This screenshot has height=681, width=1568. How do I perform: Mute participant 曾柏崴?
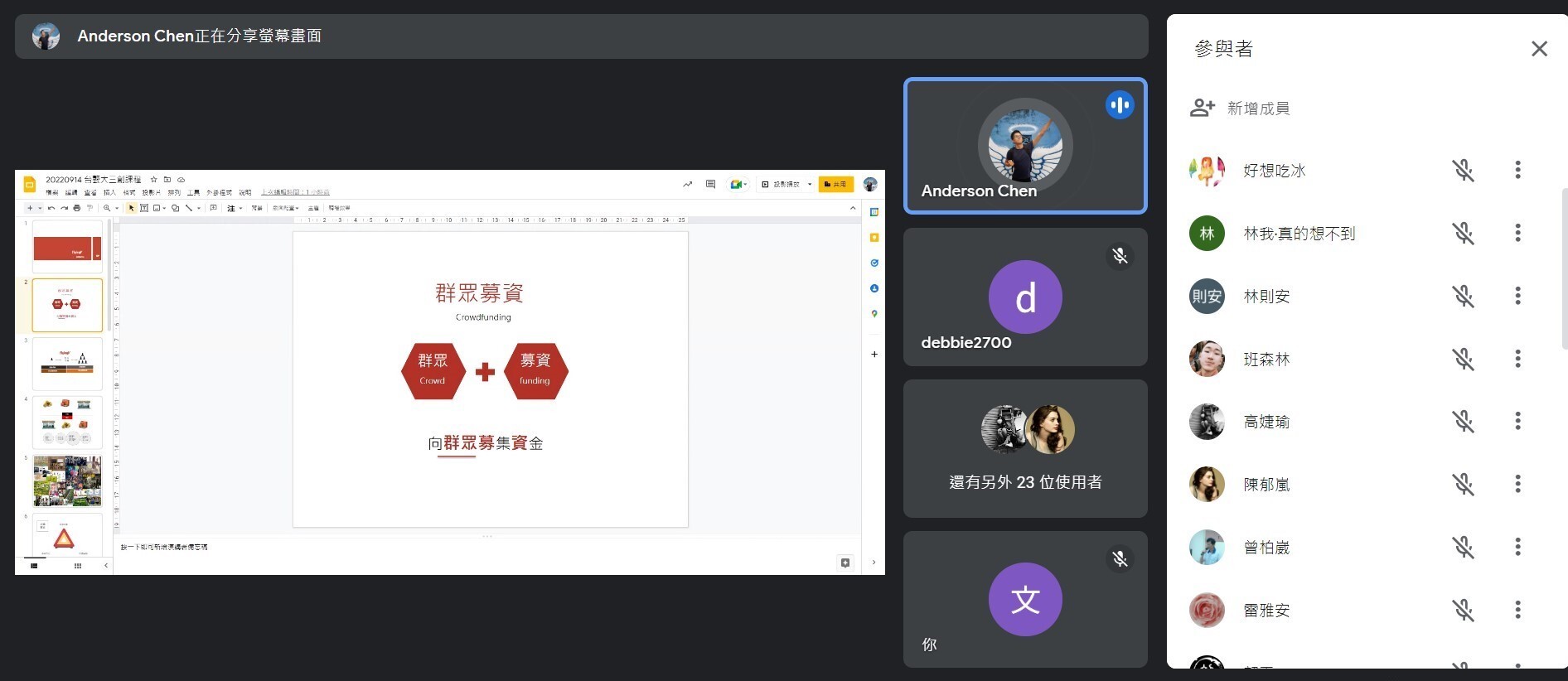[x=1463, y=547]
